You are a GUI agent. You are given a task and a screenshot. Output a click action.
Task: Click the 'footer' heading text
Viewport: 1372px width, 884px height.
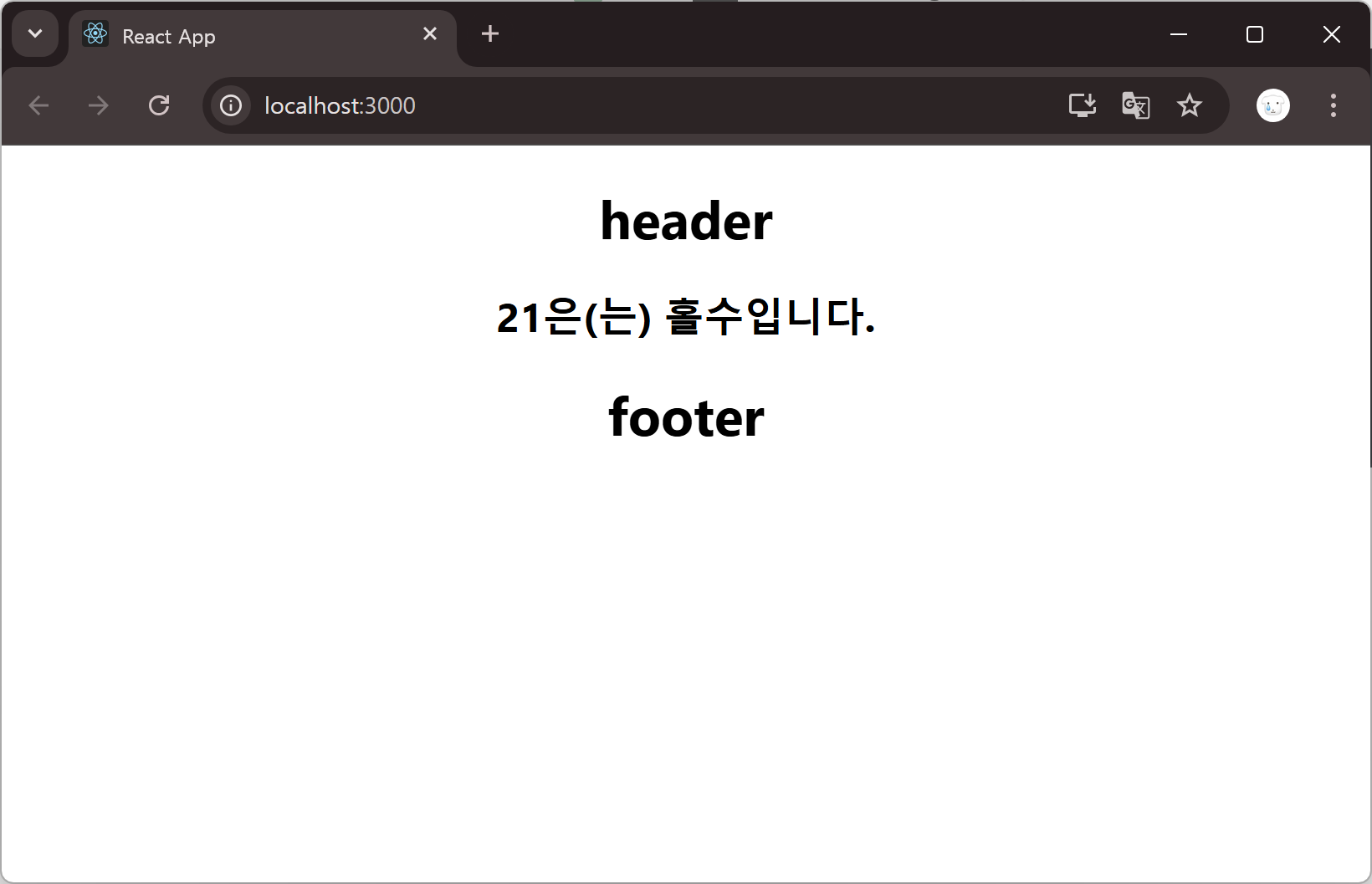(x=686, y=416)
